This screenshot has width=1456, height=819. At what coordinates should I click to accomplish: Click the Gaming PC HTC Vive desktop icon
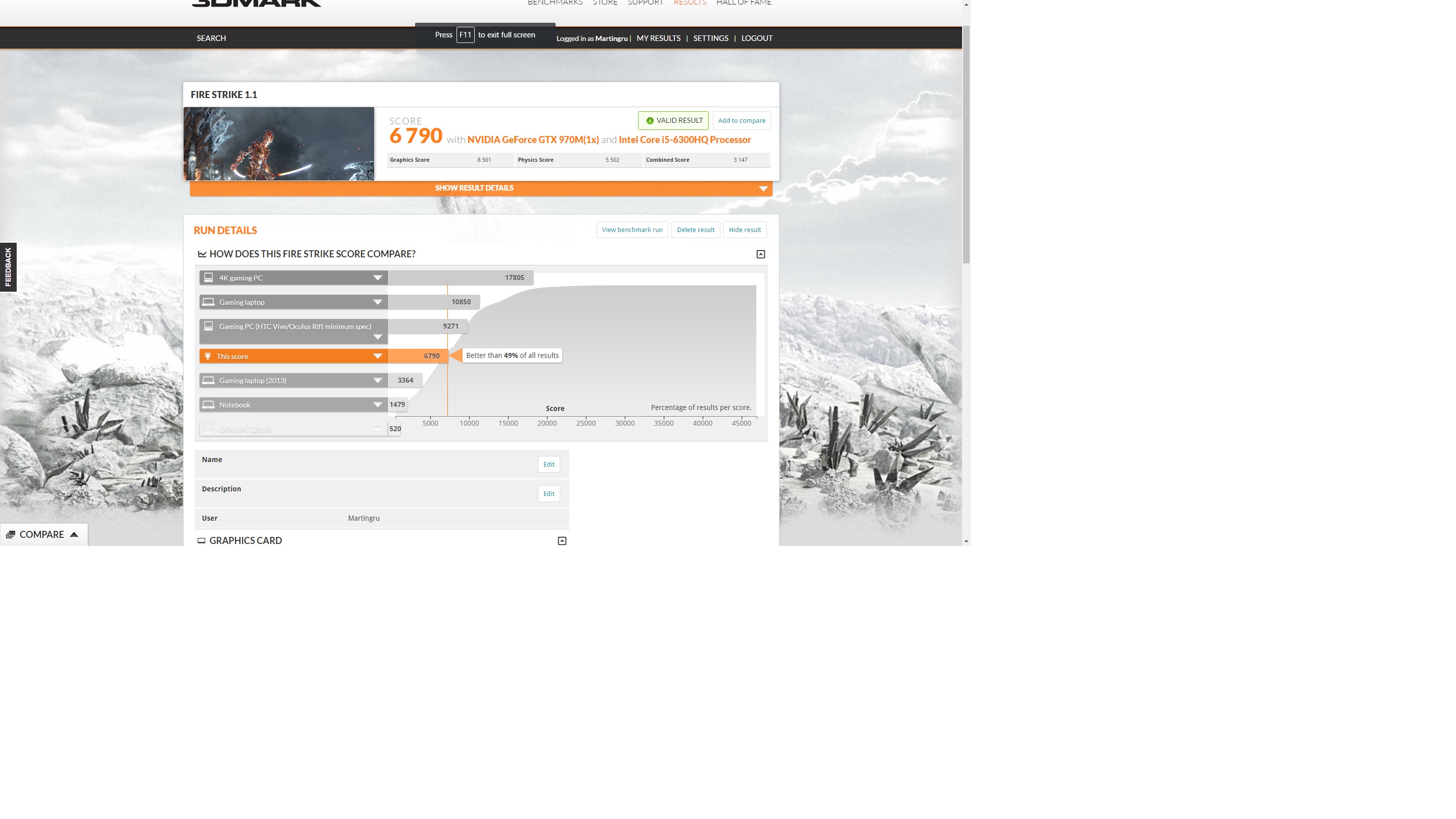(209, 326)
